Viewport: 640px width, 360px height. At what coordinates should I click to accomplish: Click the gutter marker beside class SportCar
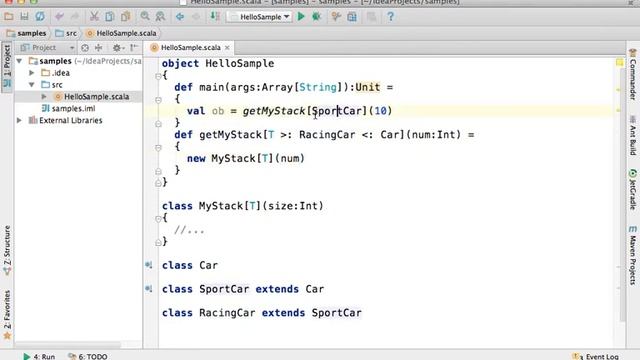click(149, 289)
